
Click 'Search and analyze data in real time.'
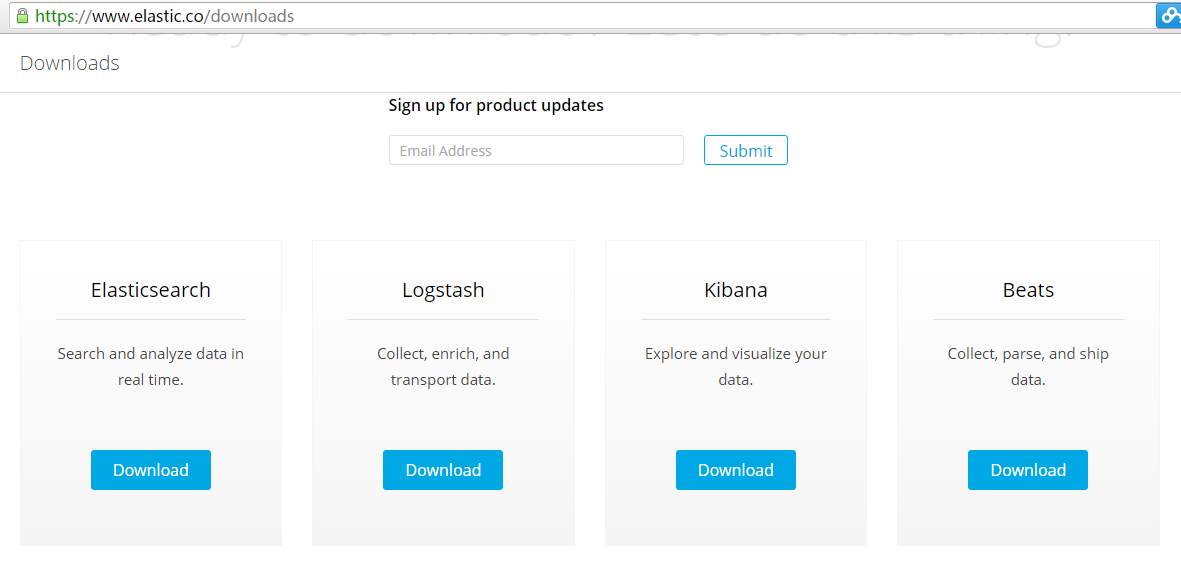tap(151, 367)
